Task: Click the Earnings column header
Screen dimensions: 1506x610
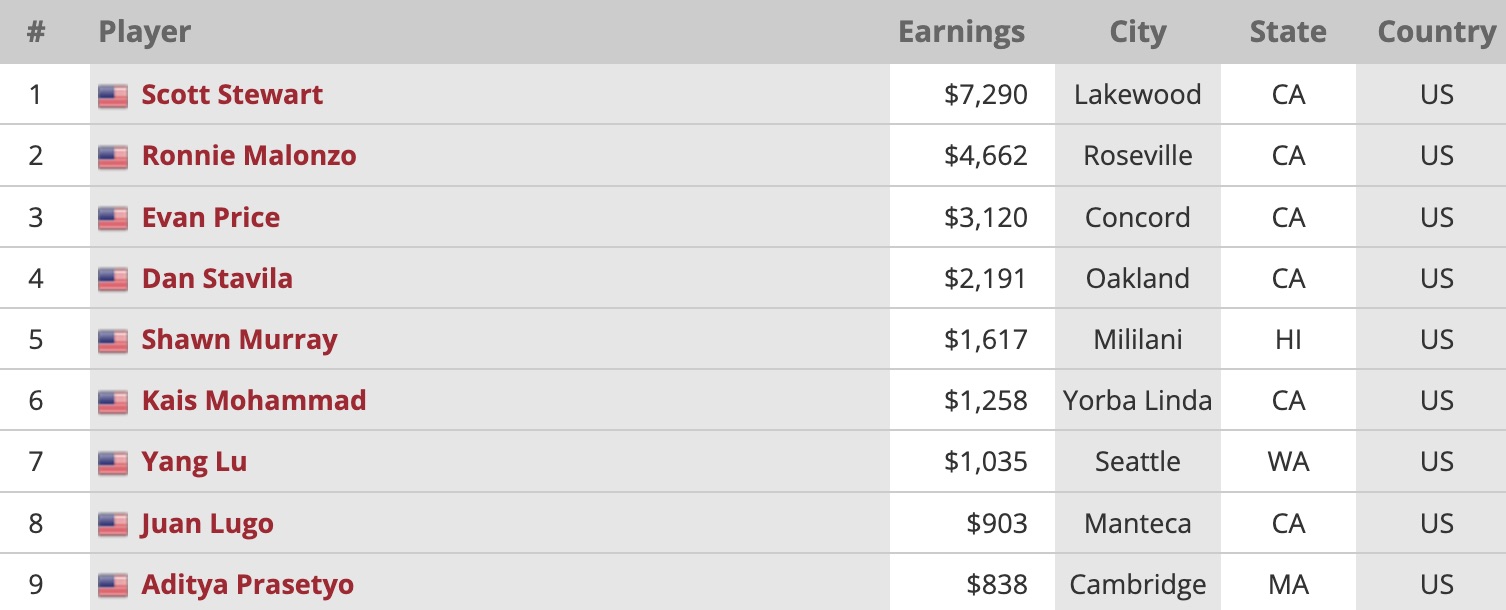Action: click(961, 32)
